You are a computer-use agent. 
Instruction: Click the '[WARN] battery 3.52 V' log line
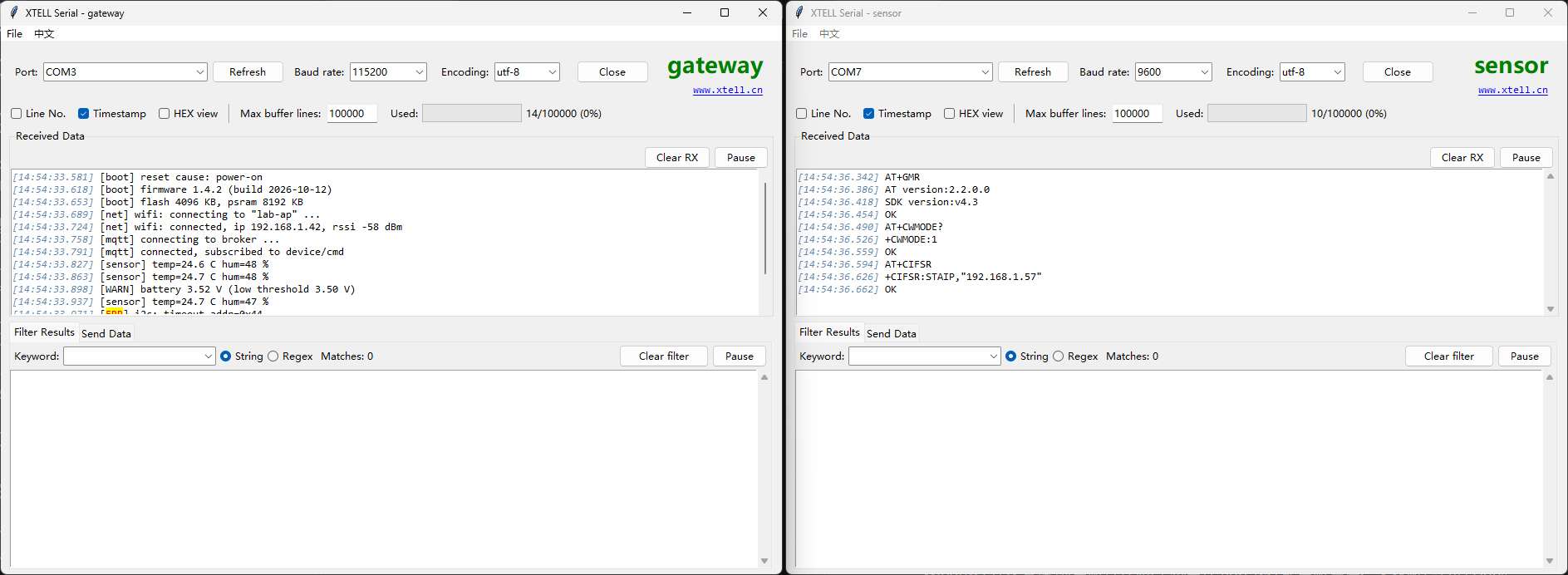184,289
